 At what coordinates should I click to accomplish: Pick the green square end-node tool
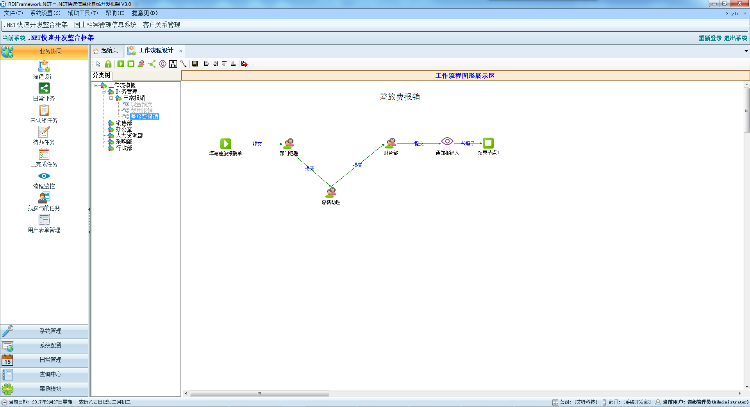click(131, 64)
